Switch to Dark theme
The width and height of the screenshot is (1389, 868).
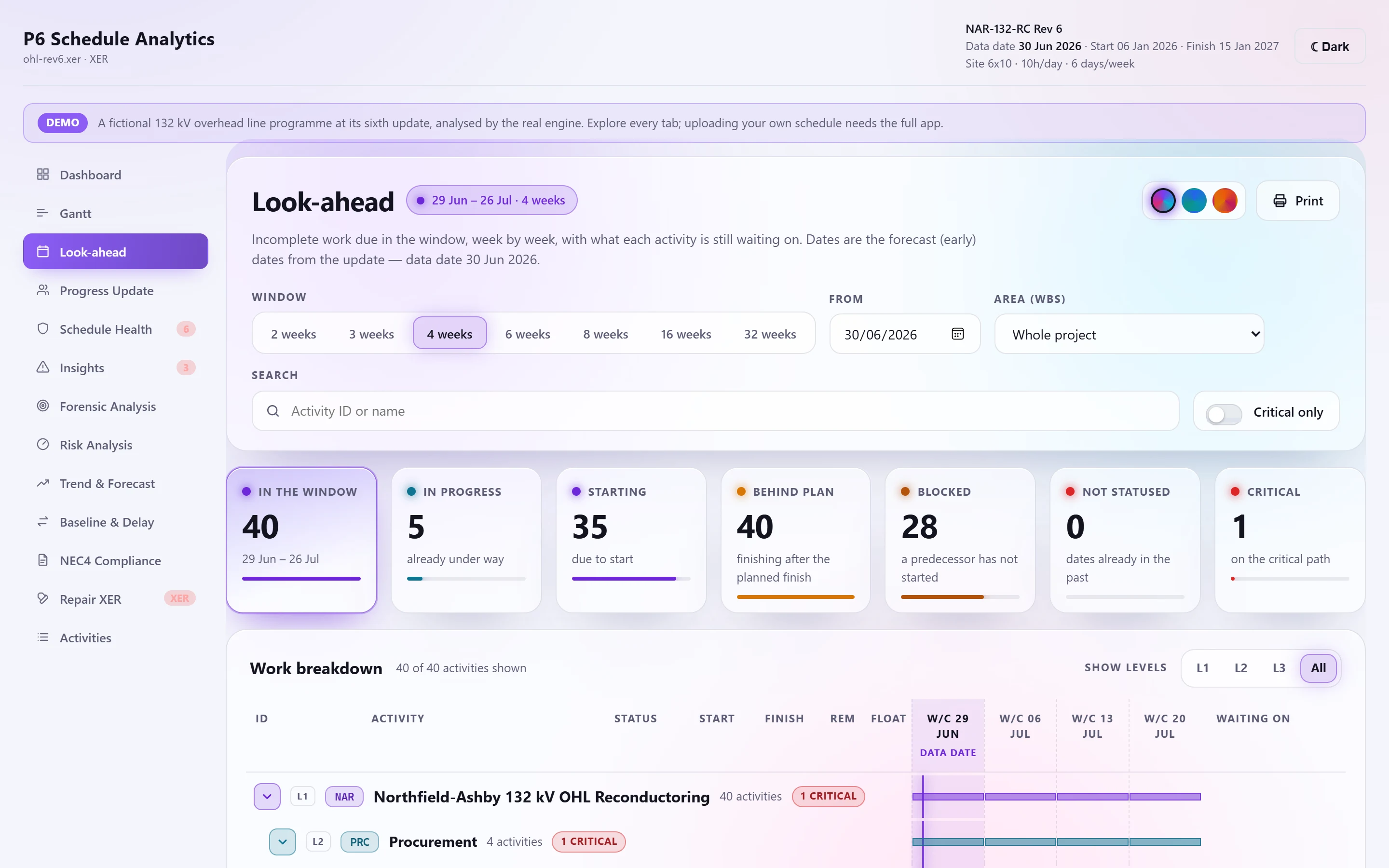[x=1329, y=46]
